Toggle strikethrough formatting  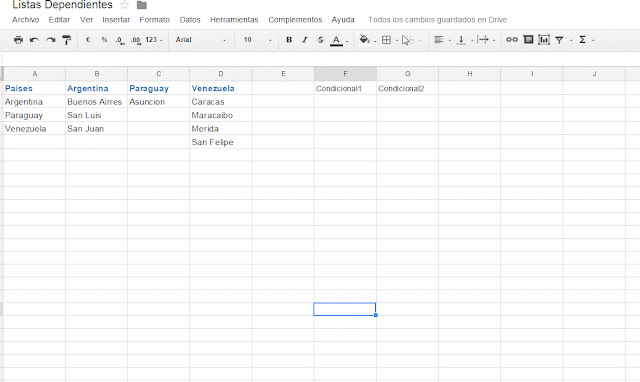[320, 40]
